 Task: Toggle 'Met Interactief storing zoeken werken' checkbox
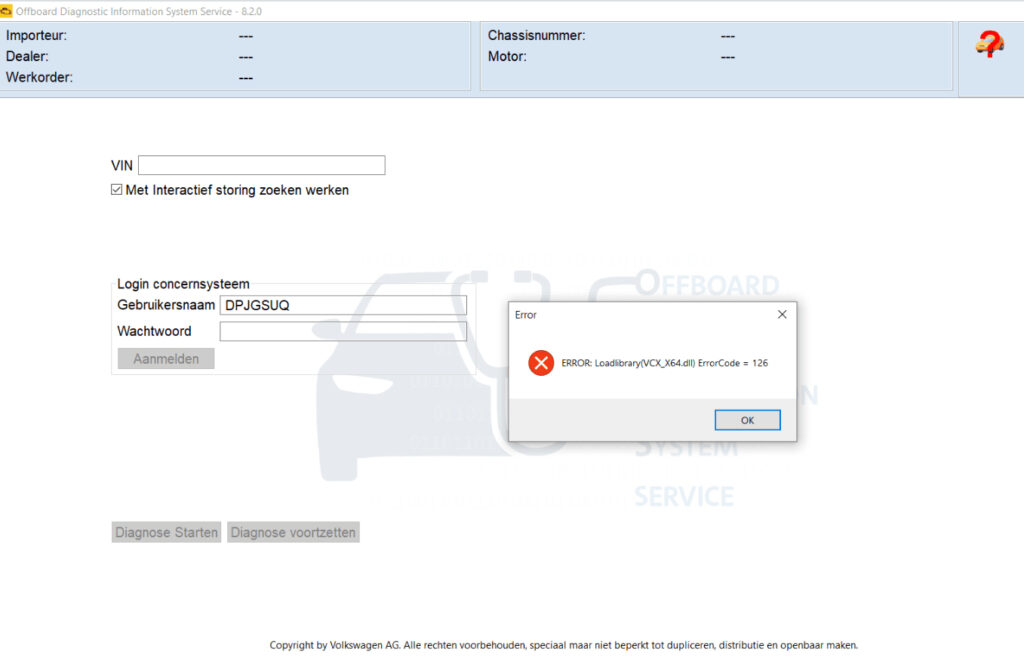click(117, 190)
